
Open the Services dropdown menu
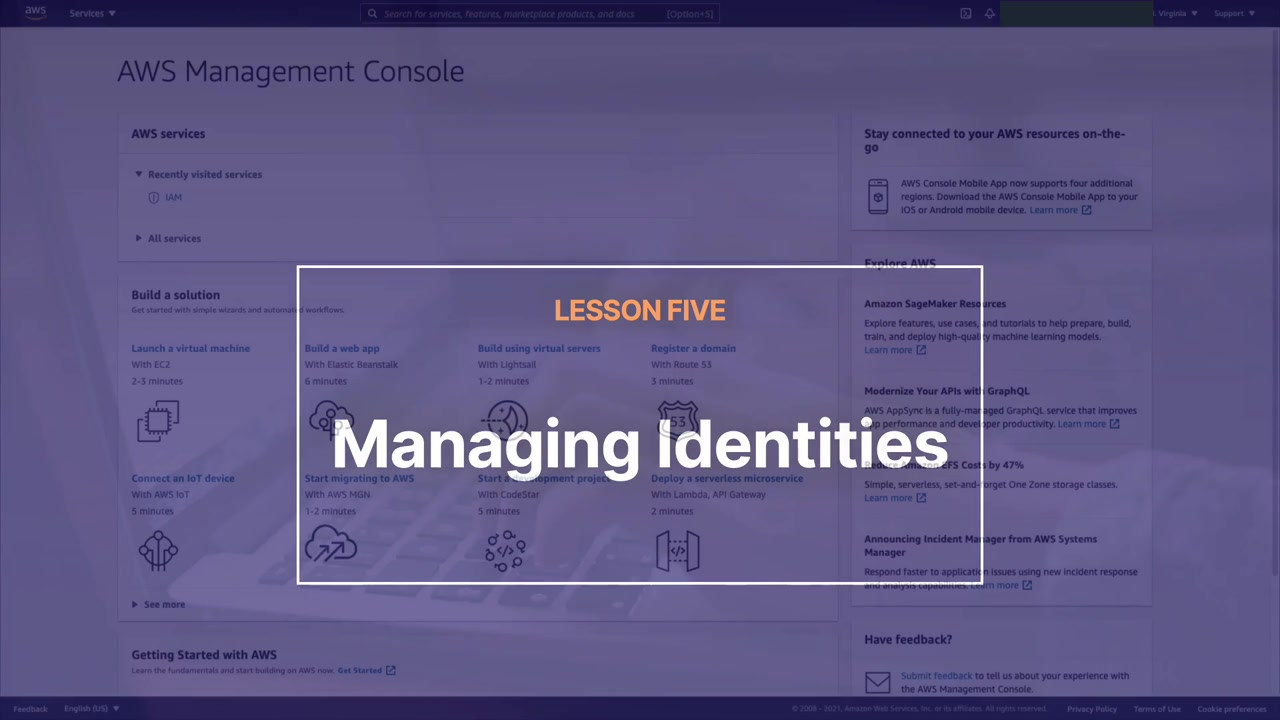92,13
